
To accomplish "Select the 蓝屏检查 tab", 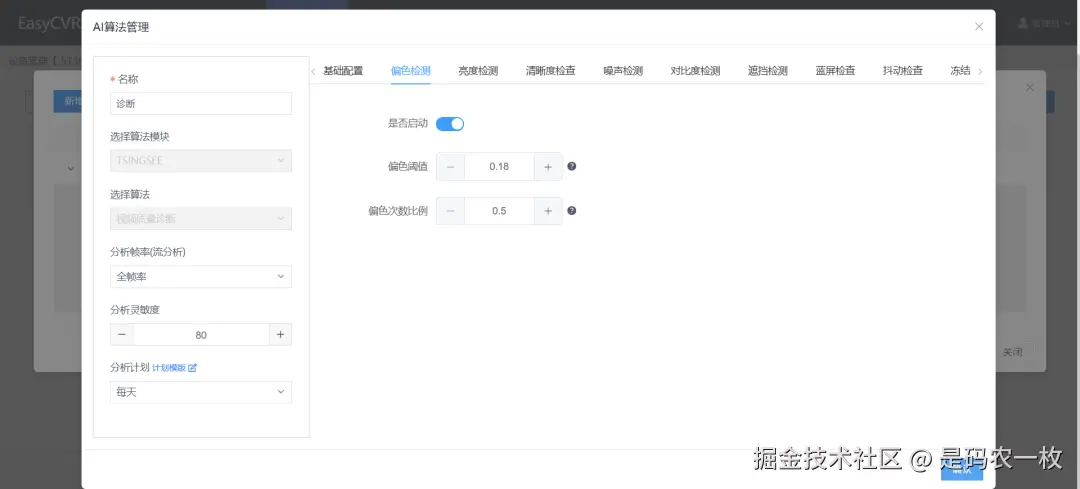I will pyautogui.click(x=835, y=71).
